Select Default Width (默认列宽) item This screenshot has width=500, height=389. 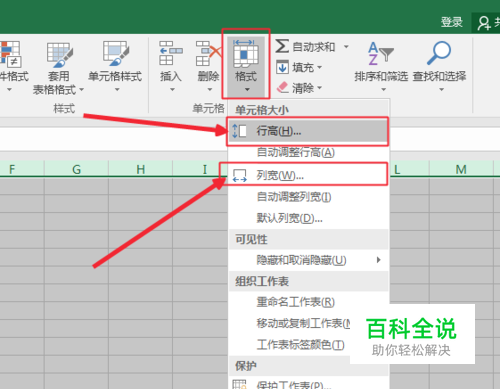(x=309, y=218)
